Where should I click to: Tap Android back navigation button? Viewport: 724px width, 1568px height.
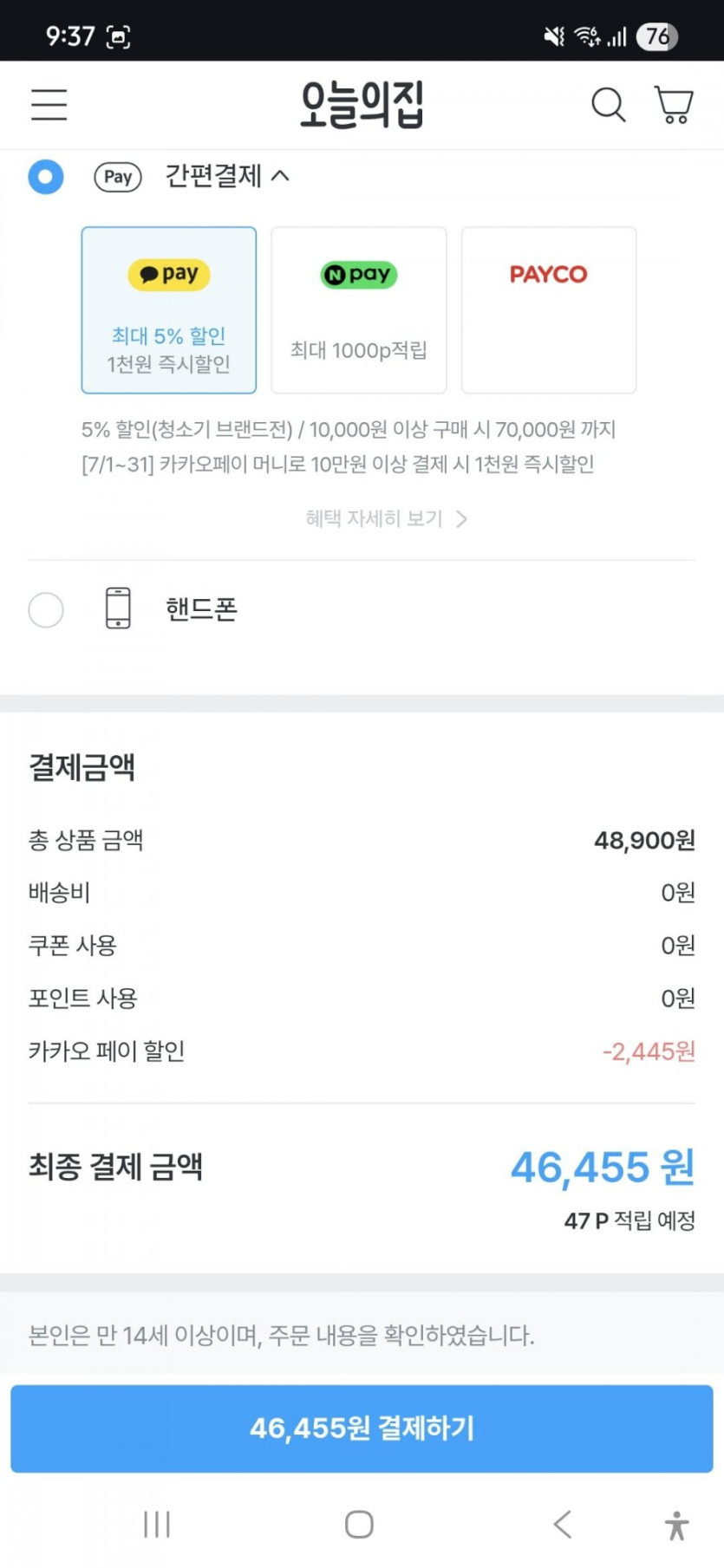[x=563, y=1523]
